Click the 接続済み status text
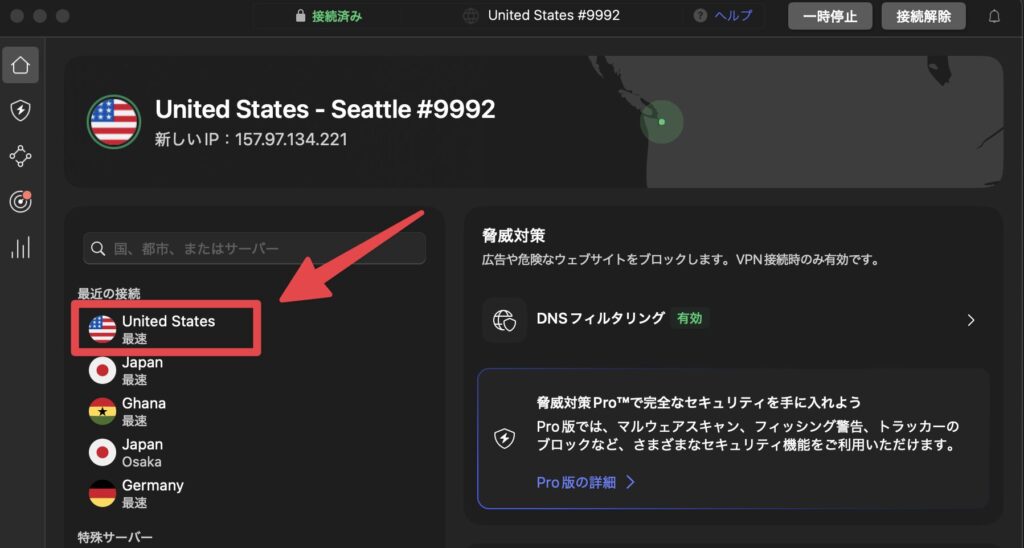This screenshot has height=548, width=1024. click(337, 16)
